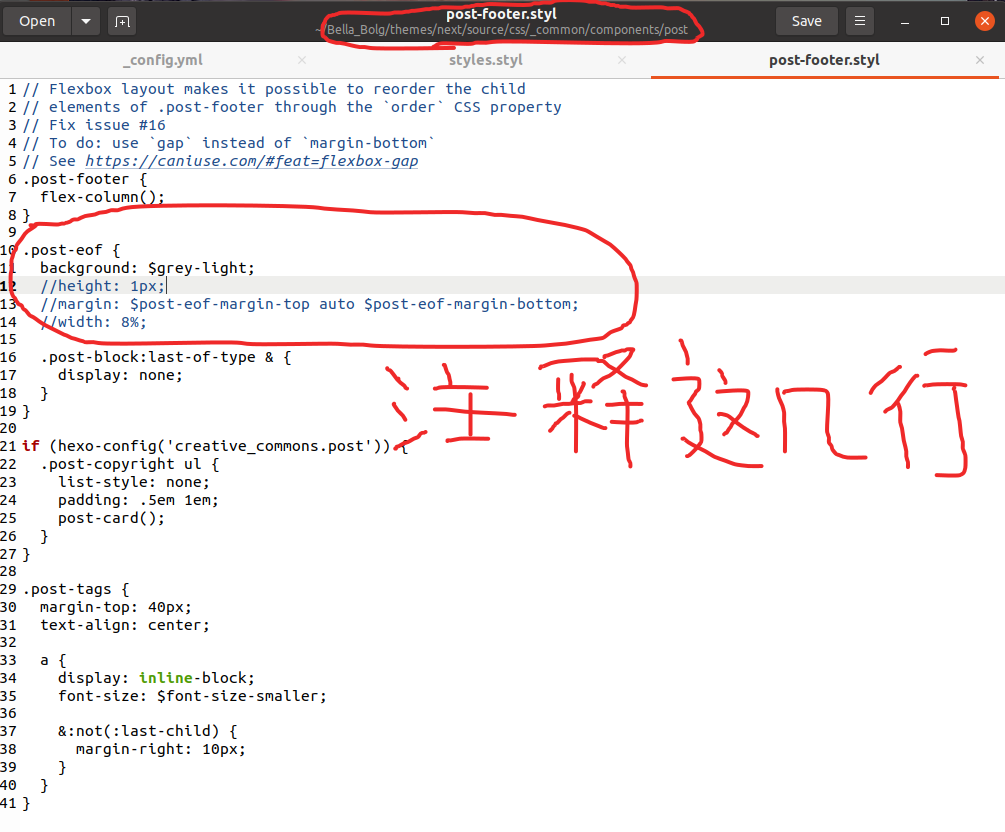Open the hamburger menu next to Save
1005x832 pixels.
[859, 21]
